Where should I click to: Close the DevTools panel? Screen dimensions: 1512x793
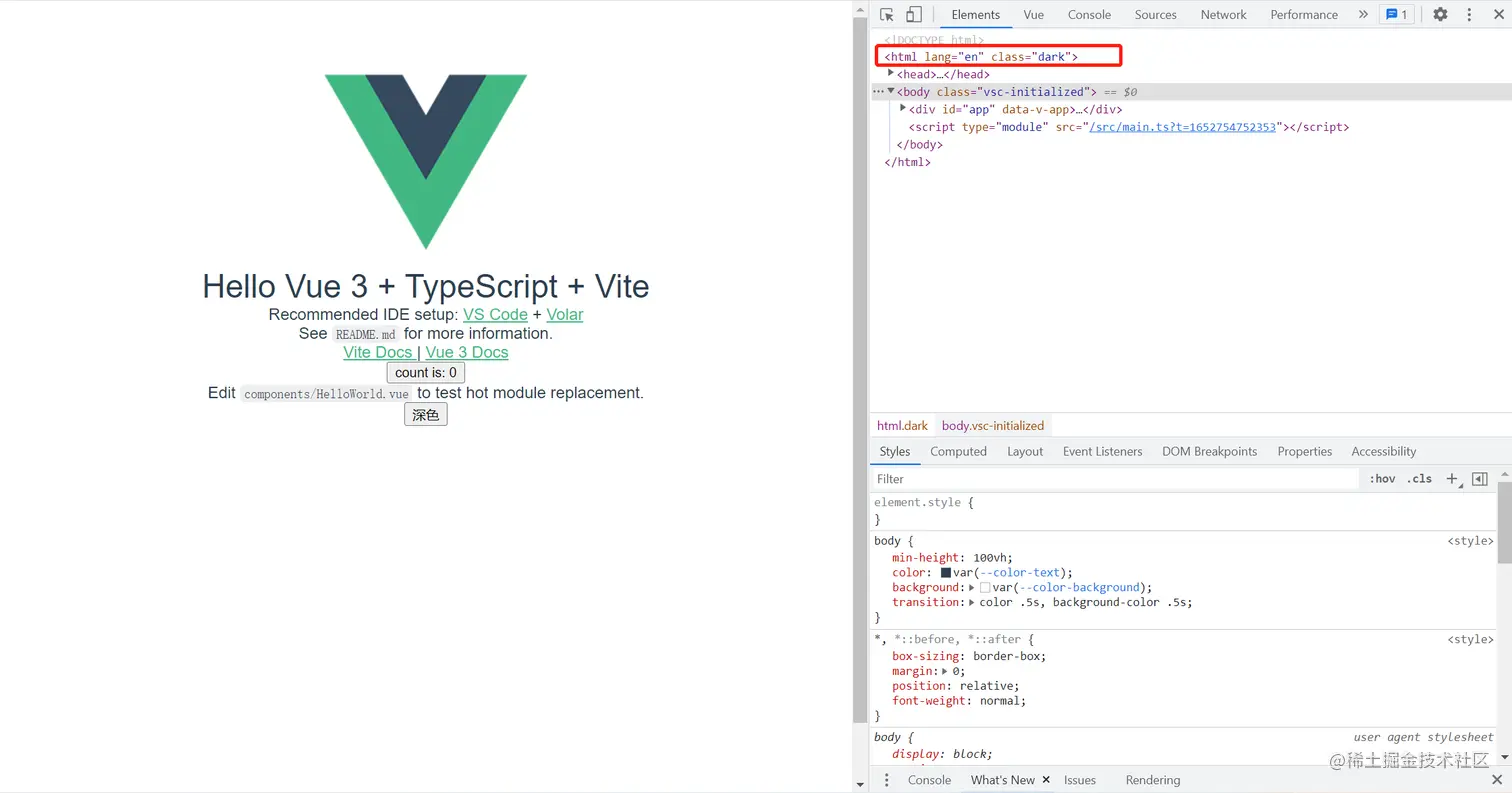(x=1497, y=15)
